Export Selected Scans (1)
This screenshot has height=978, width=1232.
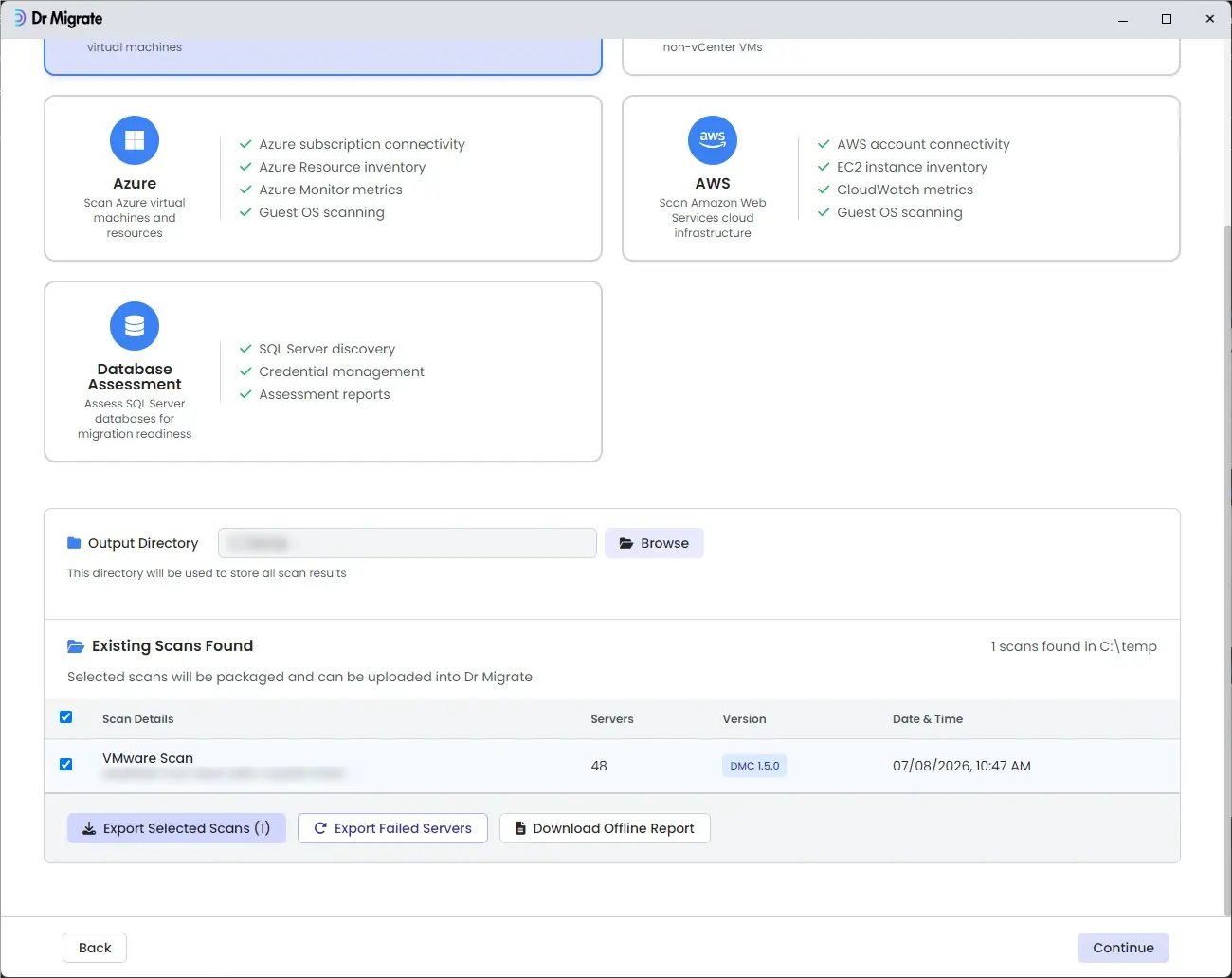[176, 828]
